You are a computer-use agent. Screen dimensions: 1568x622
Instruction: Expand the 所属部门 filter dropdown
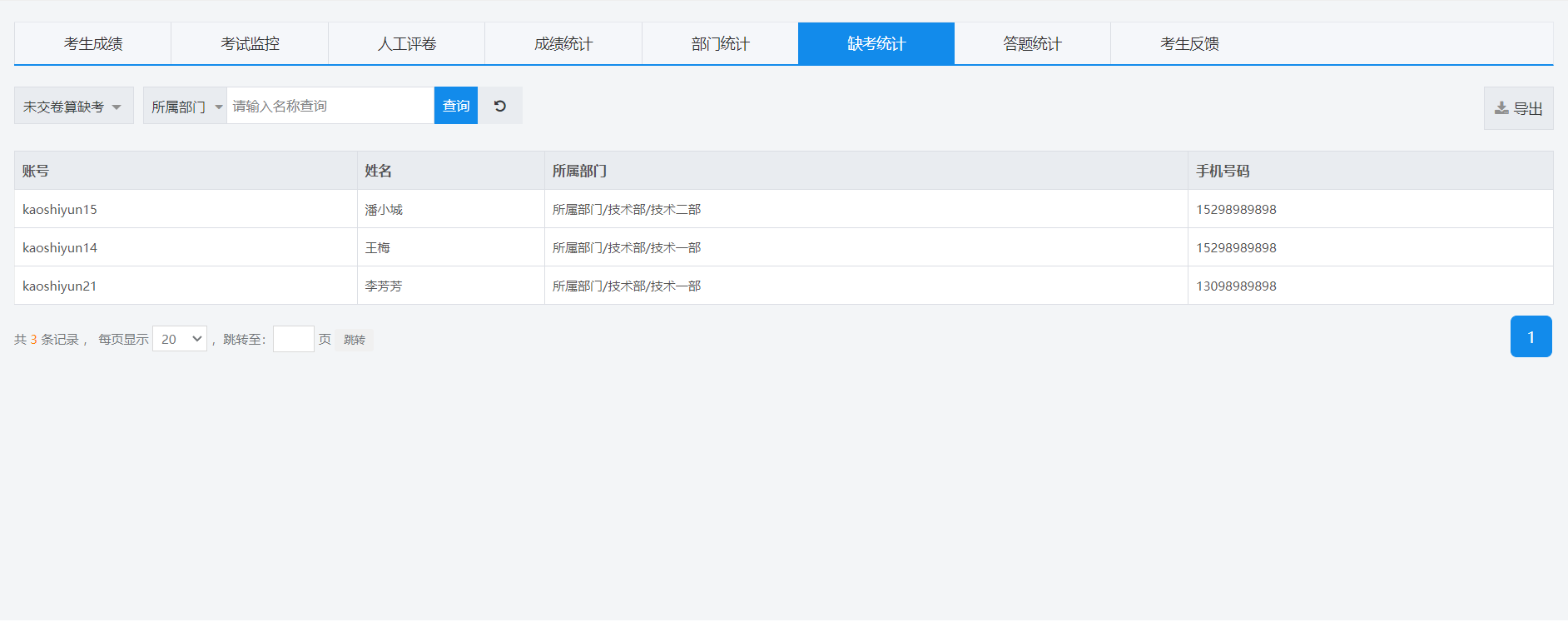[x=186, y=107]
